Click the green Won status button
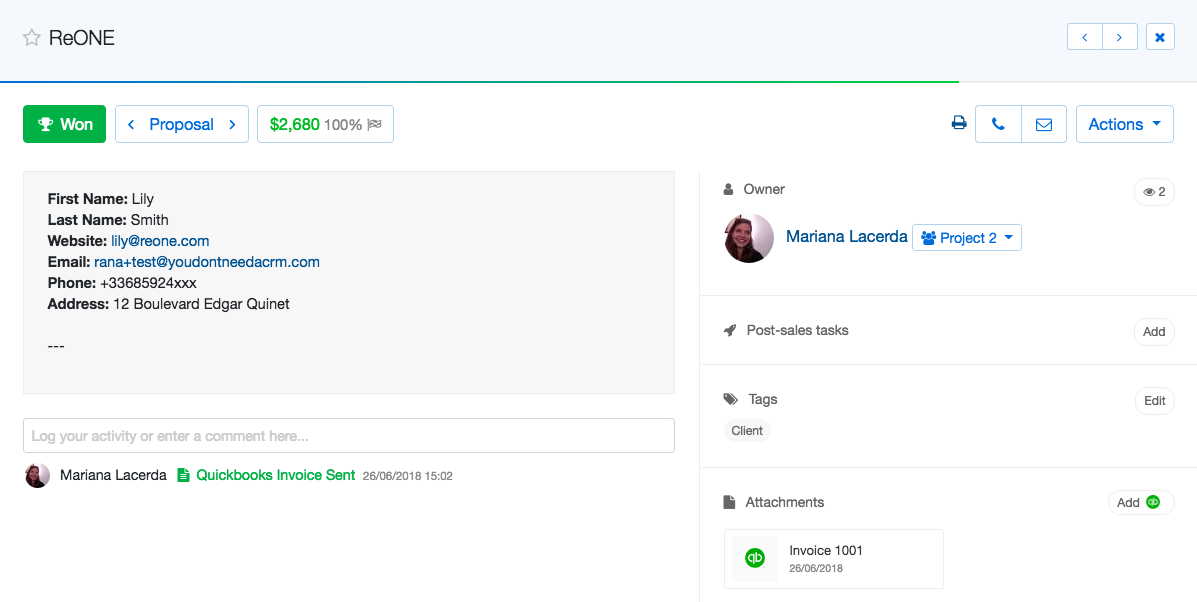Viewport: 1197px width, 602px height. 64,124
